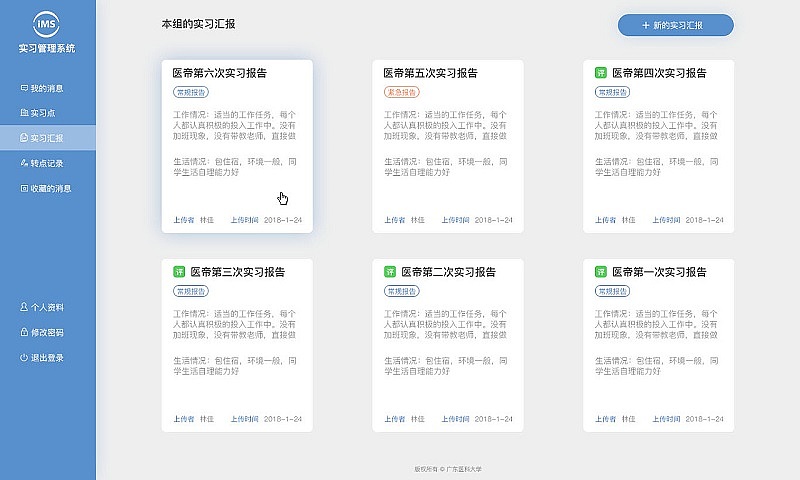Click 本组的实习汇报 page heading
800x480 pixels.
tap(198, 23)
